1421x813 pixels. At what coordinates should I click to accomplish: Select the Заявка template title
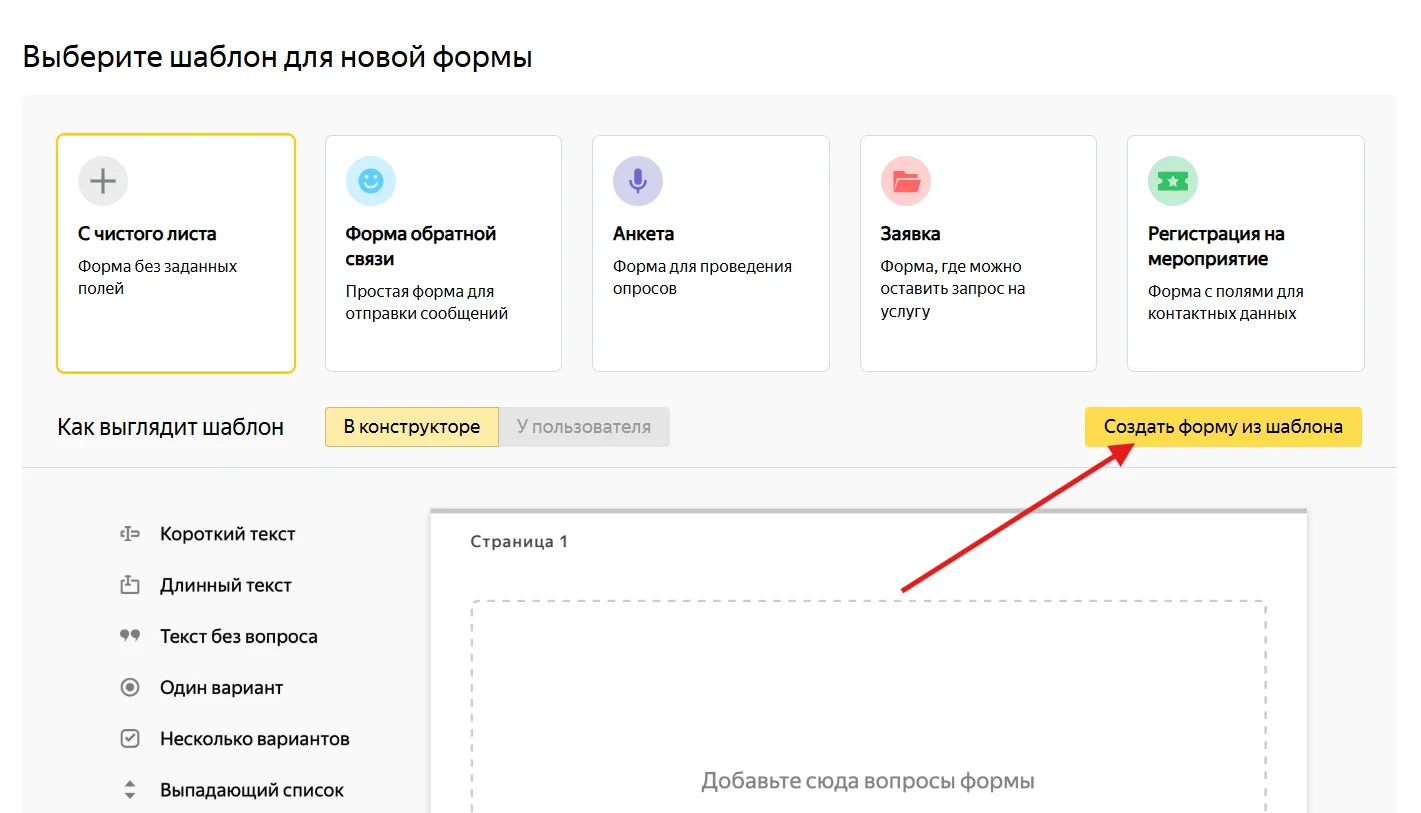911,234
